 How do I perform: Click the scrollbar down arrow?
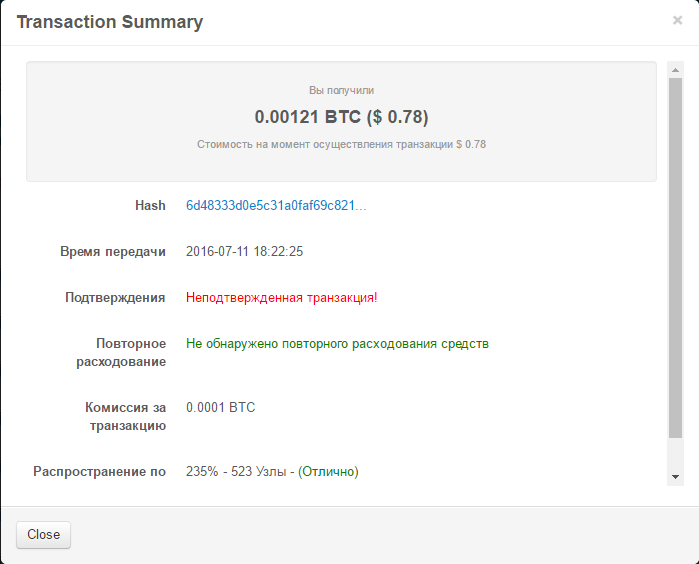tap(676, 477)
